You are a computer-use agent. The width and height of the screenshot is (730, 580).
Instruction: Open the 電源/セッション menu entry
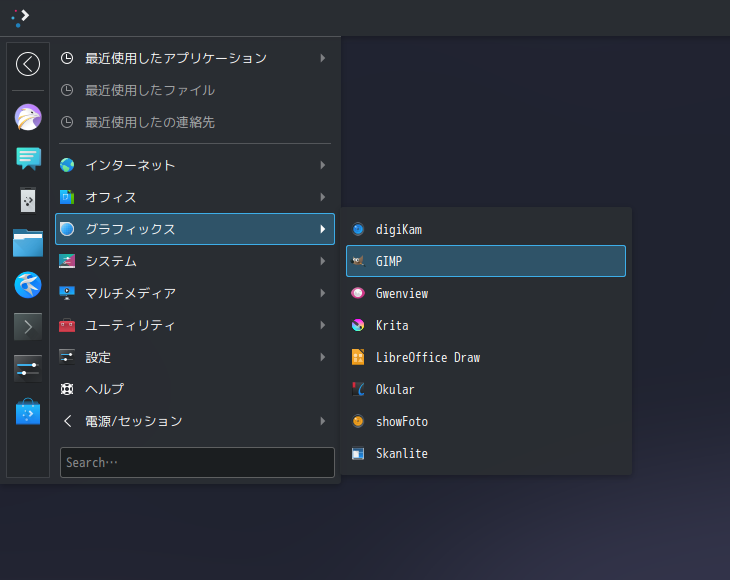point(195,421)
